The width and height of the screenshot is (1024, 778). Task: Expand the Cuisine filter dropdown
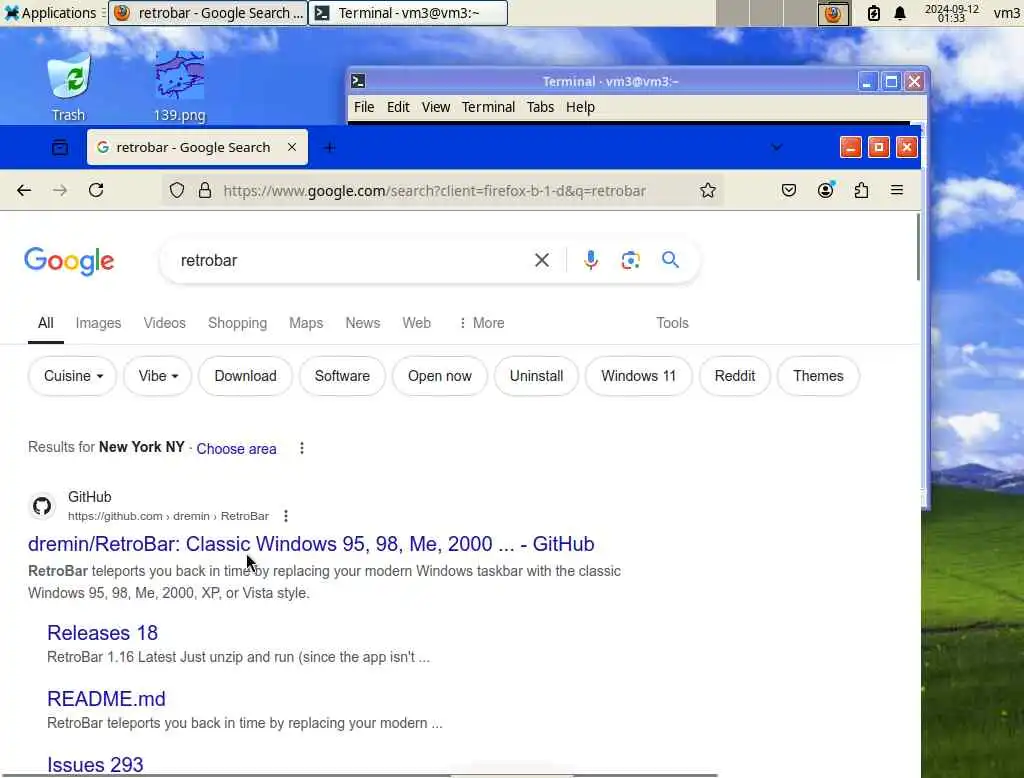pos(72,376)
